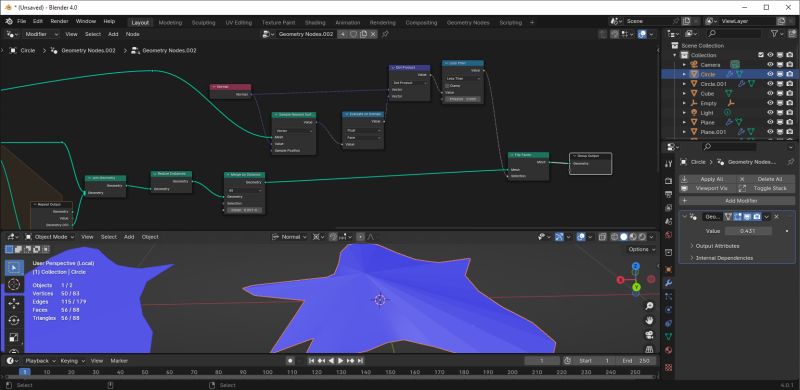This screenshot has height=390, width=800.
Task: Toggle Clamp checkbox in the compare node
Action: (x=447, y=86)
